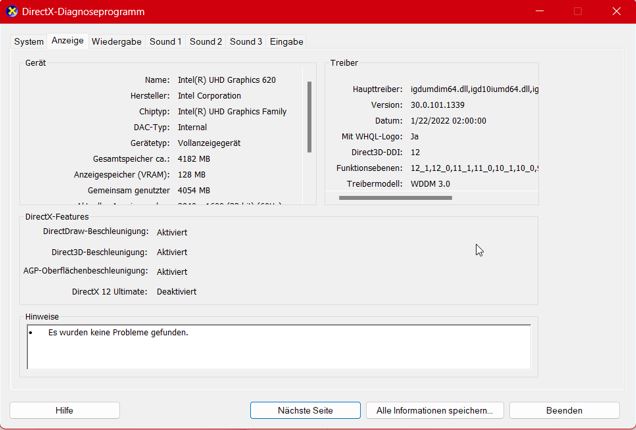Image resolution: width=636 pixels, height=430 pixels.
Task: Open the Wiedergabe tab
Action: tap(116, 42)
